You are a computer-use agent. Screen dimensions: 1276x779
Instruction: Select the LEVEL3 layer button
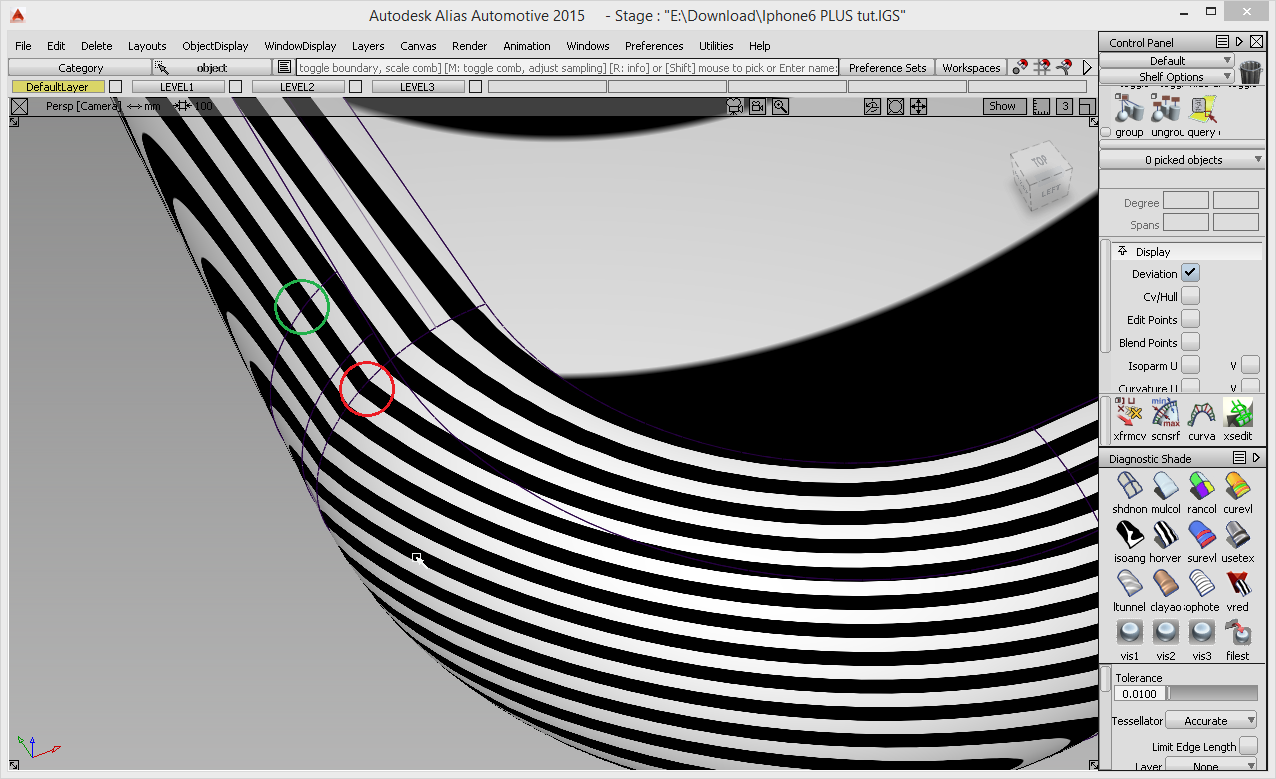tap(417, 87)
